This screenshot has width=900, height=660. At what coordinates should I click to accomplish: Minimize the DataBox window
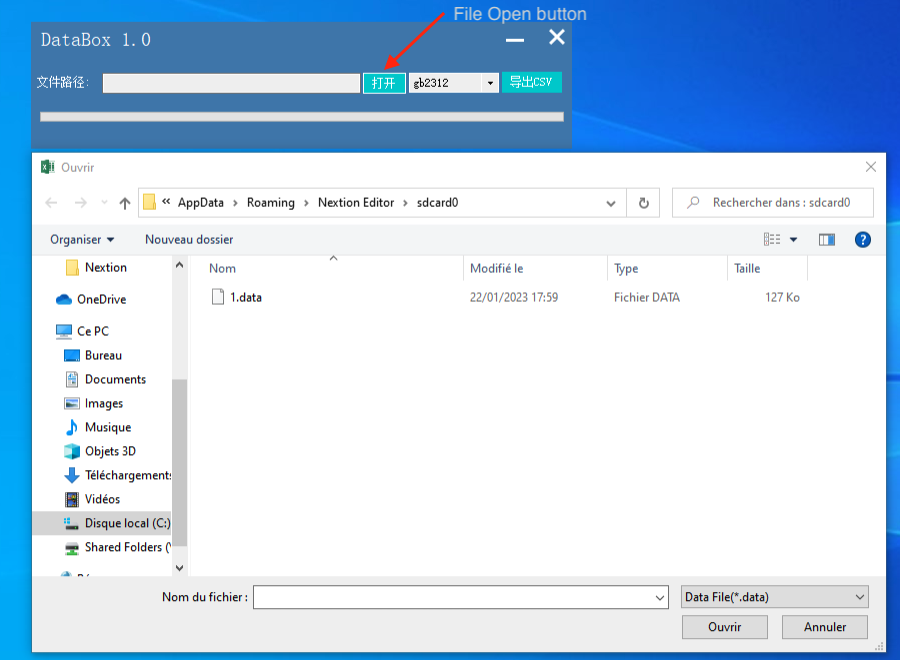tap(514, 40)
